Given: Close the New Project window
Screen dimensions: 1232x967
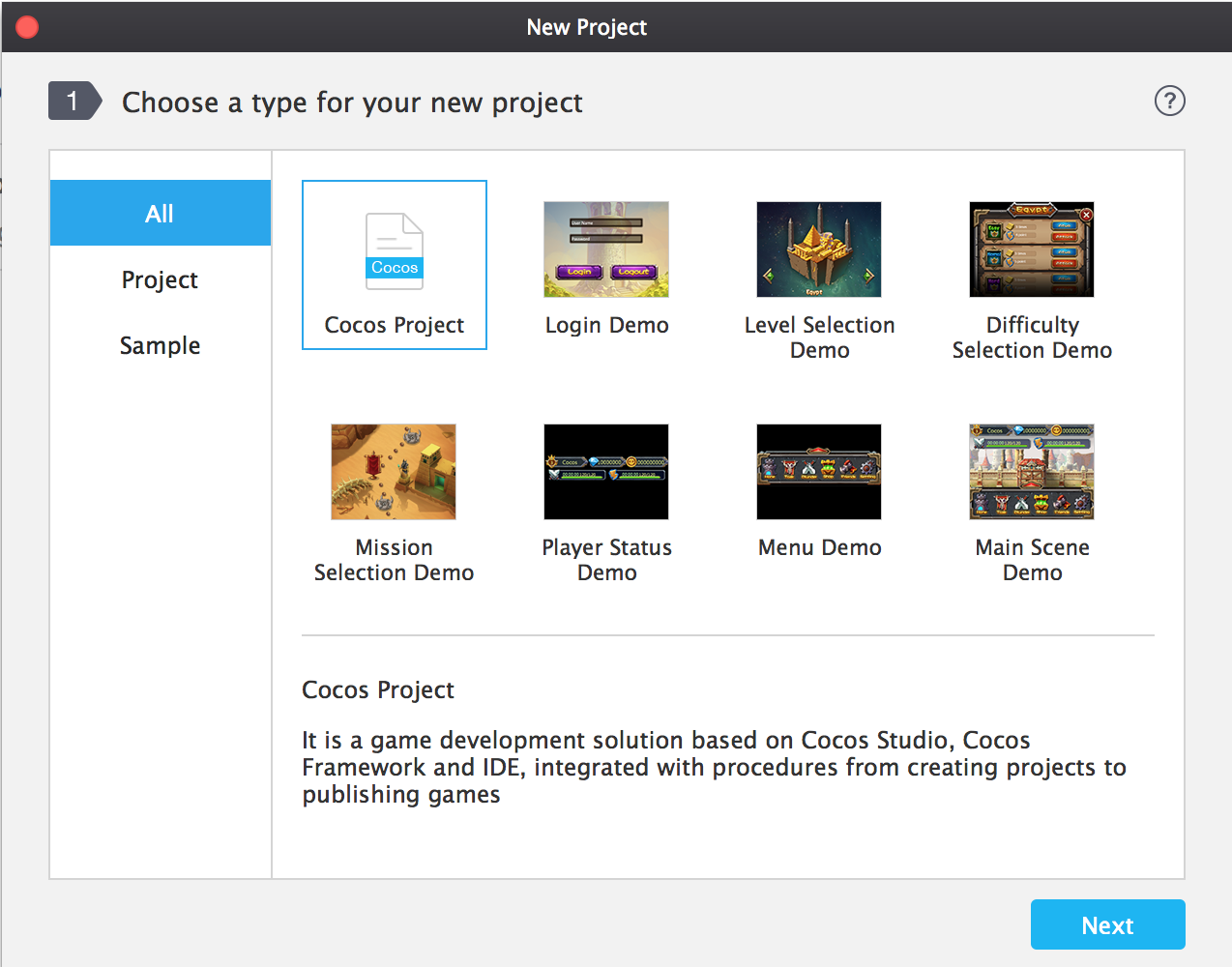Looking at the screenshot, I should point(27,27).
